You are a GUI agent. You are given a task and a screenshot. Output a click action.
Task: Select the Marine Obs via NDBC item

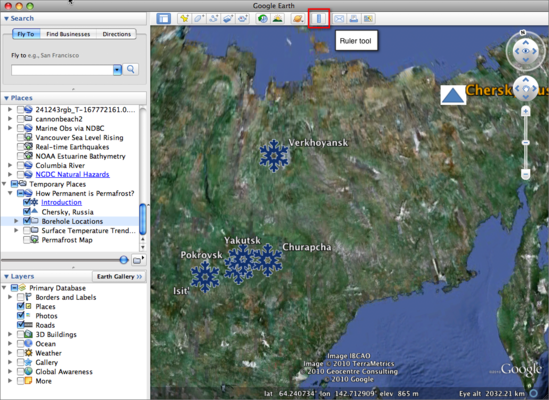click(70, 128)
